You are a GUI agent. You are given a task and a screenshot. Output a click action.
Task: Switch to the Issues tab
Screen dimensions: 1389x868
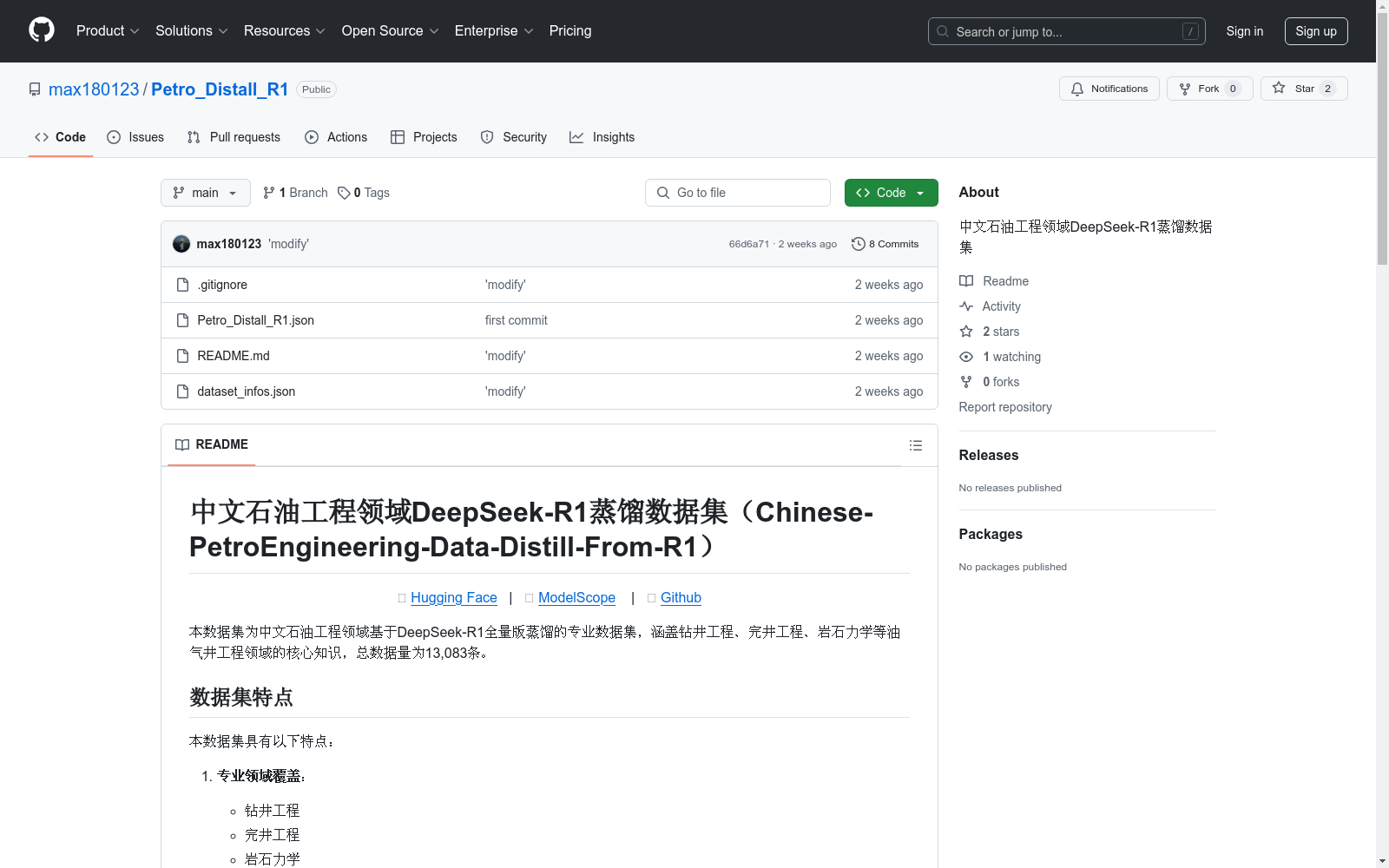coord(135,137)
